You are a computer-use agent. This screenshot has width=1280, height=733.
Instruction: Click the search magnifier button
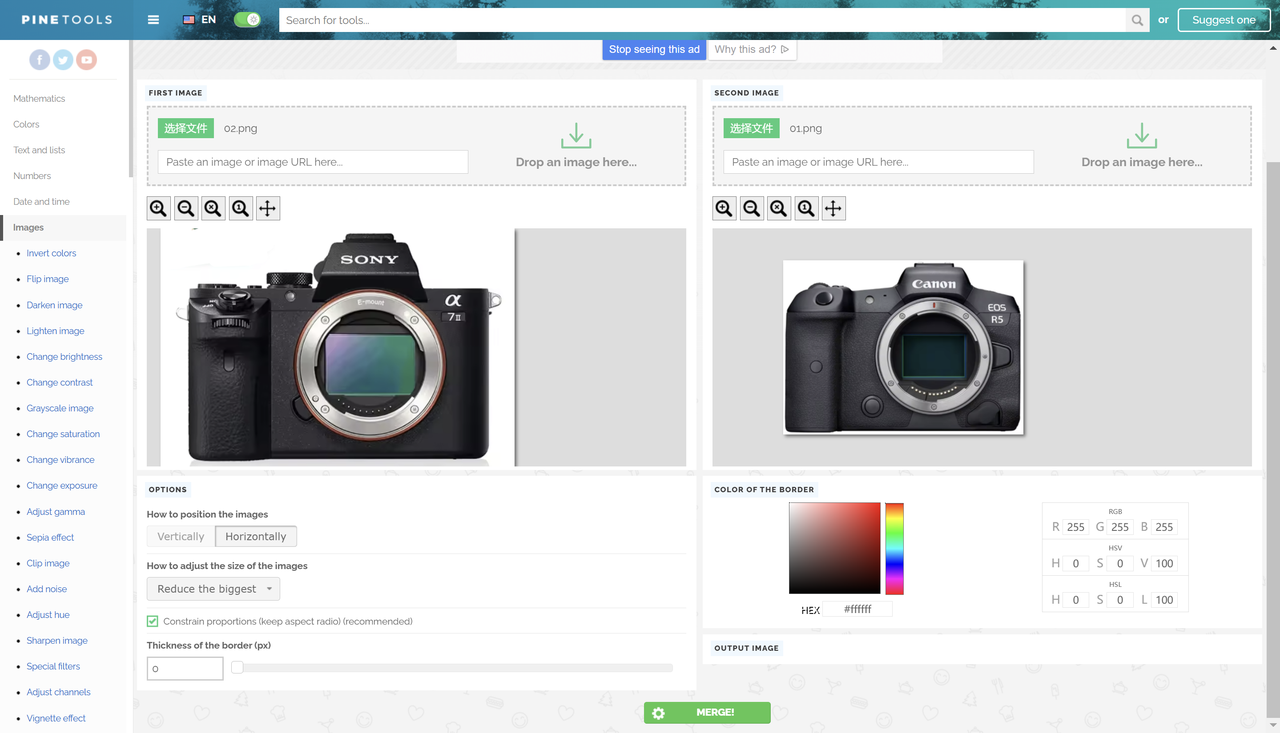pyautogui.click(x=1137, y=20)
